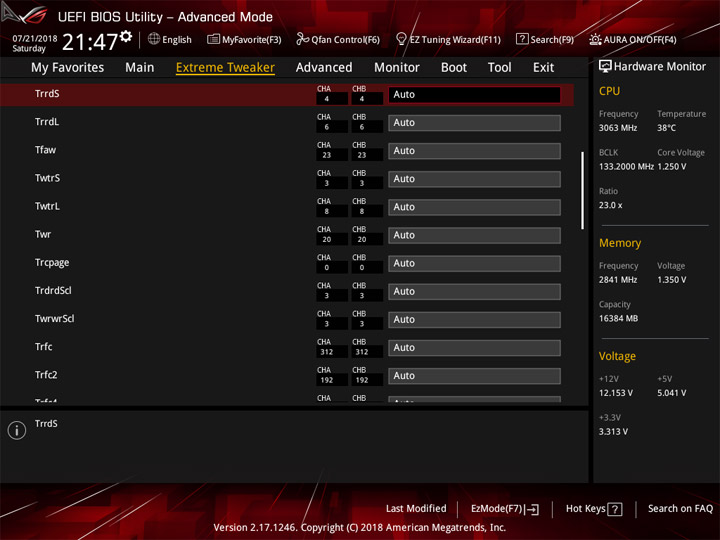The width and height of the screenshot is (720, 540).
Task: Select the Extreme Tweaker tab
Action: coord(225,68)
